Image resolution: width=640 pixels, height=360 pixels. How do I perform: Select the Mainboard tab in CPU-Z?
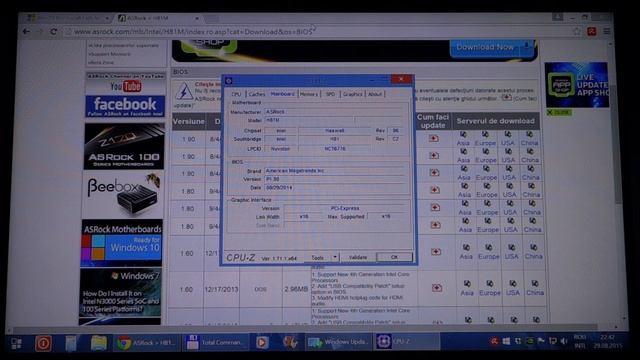282,94
